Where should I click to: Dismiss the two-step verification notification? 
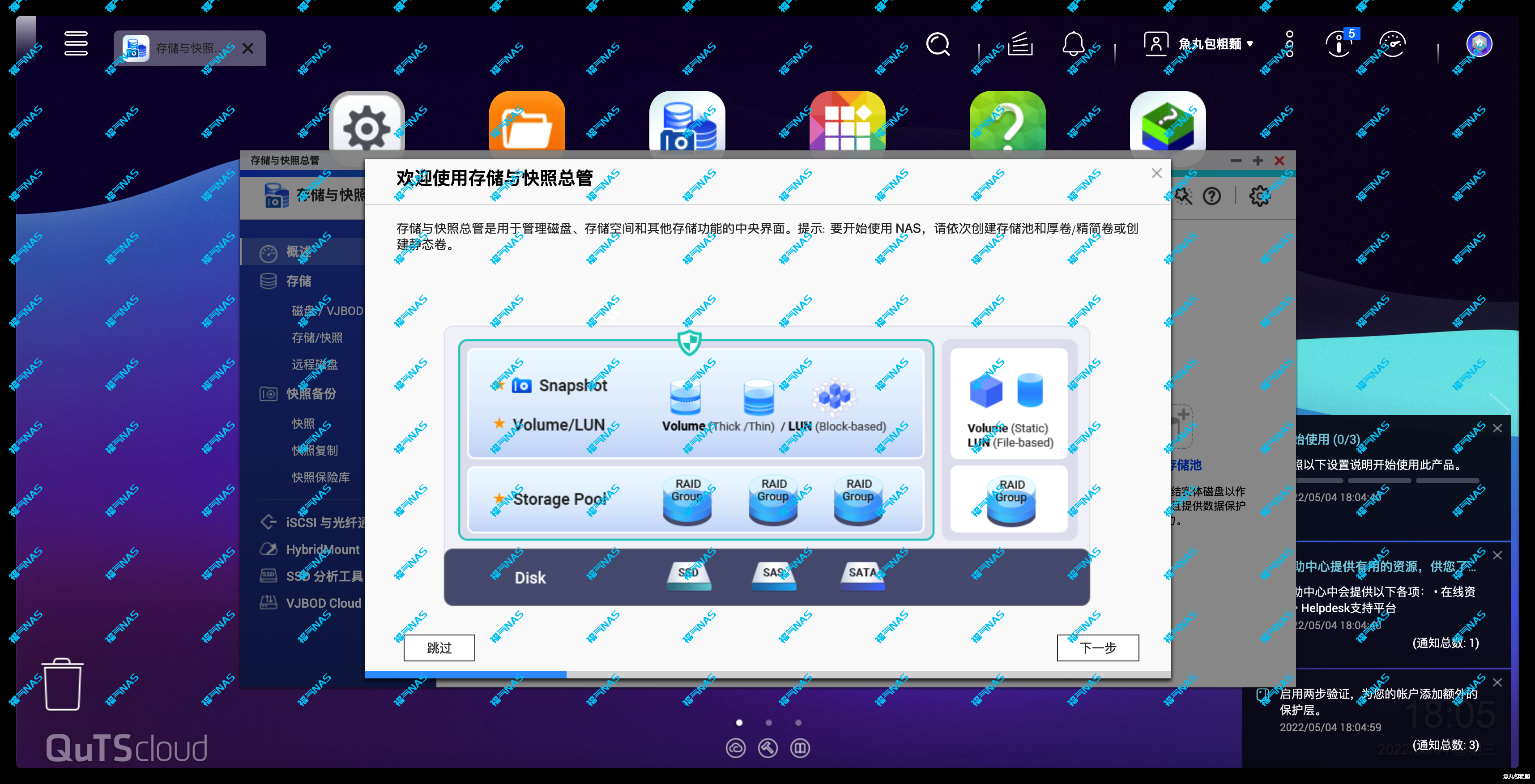(1497, 682)
